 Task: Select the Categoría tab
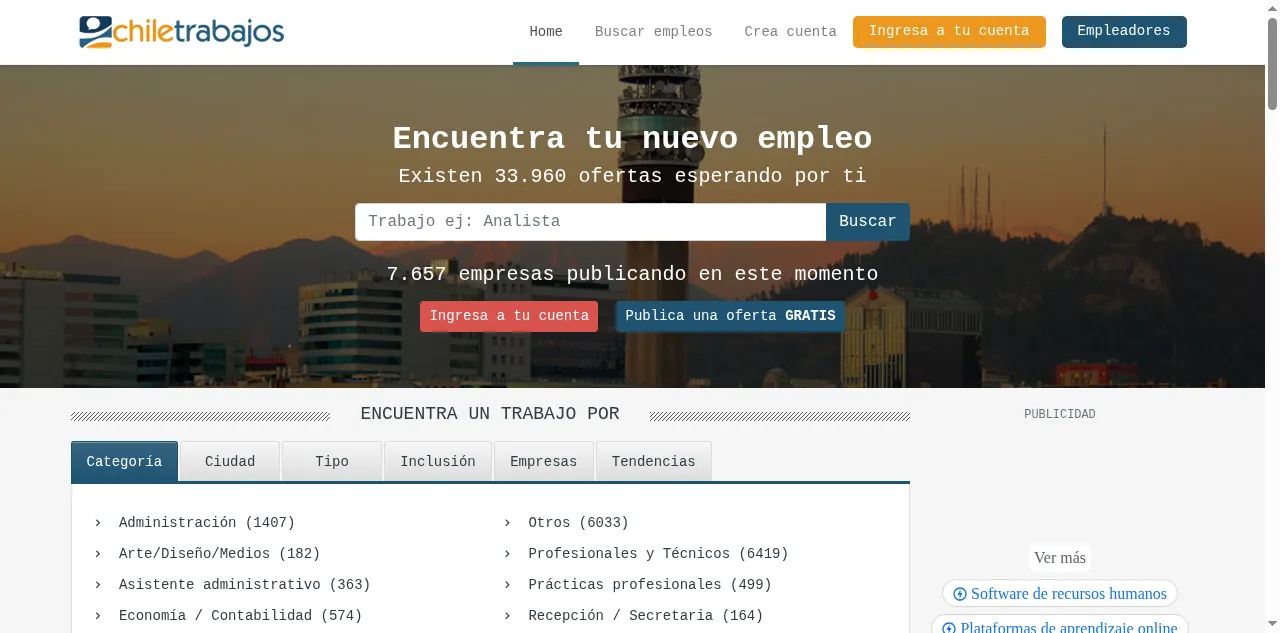coord(124,462)
